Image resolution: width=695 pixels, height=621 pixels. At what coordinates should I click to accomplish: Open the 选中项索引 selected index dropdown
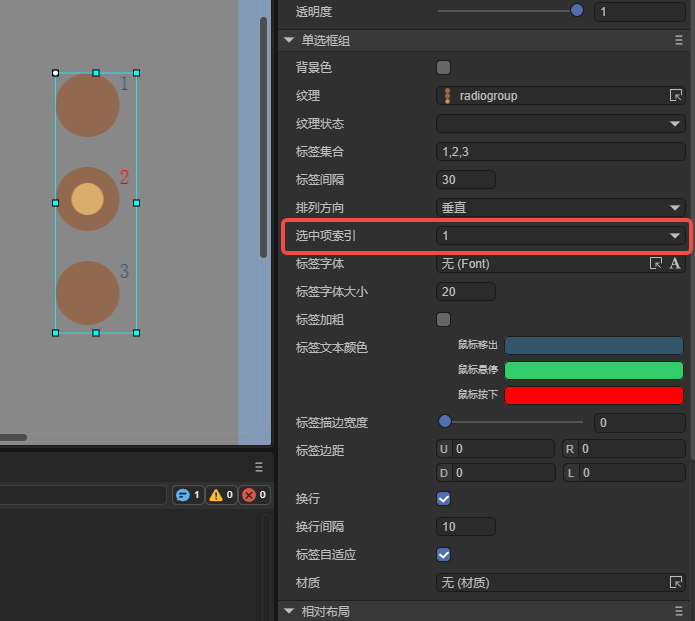coord(561,236)
